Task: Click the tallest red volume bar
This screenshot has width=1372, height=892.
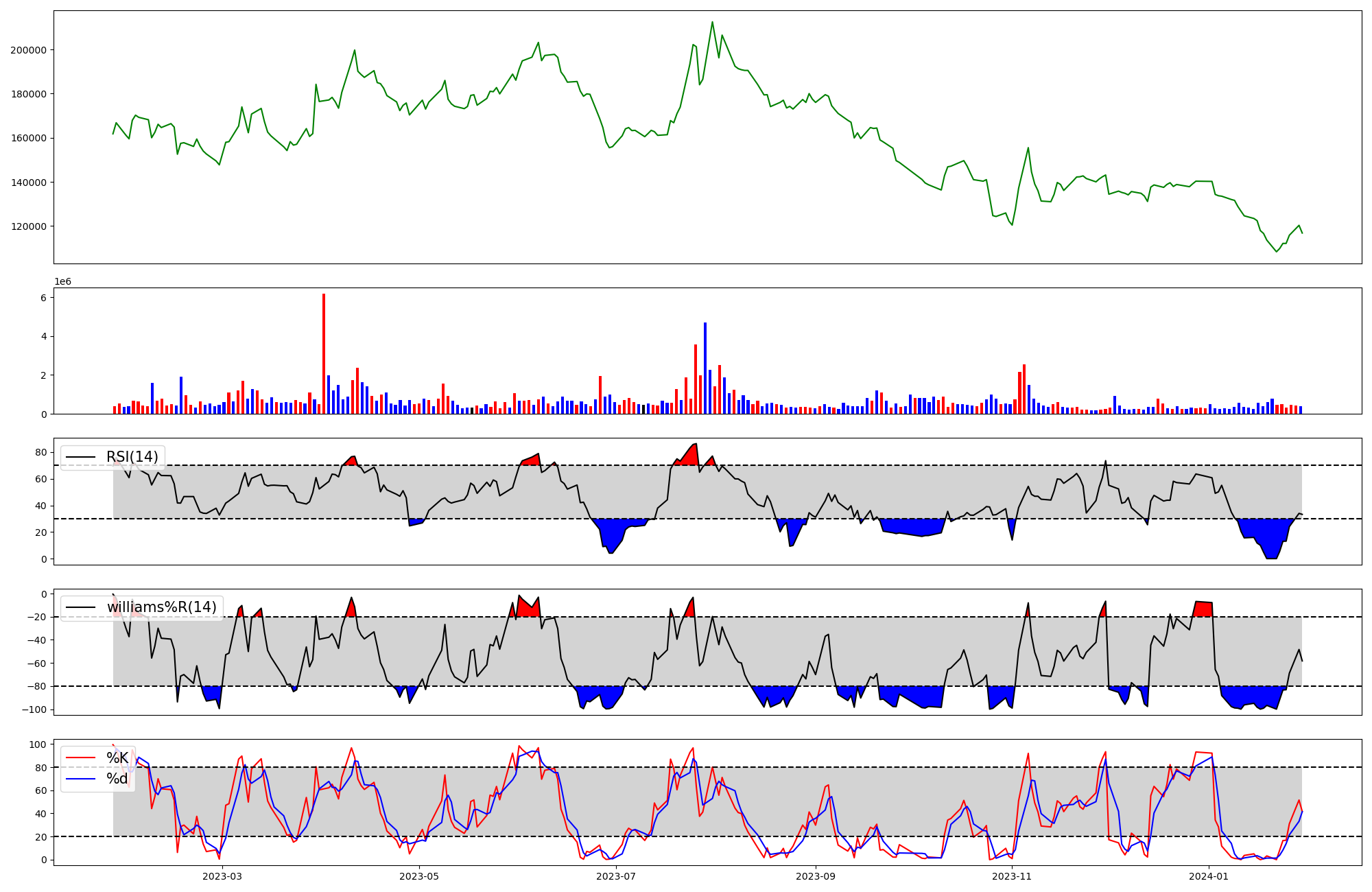Action: click(x=324, y=353)
